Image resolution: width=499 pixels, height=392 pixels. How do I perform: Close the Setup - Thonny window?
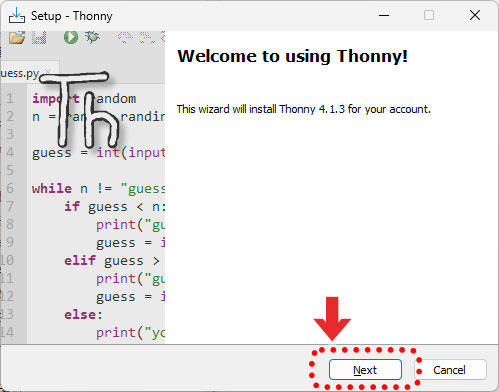coord(475,15)
